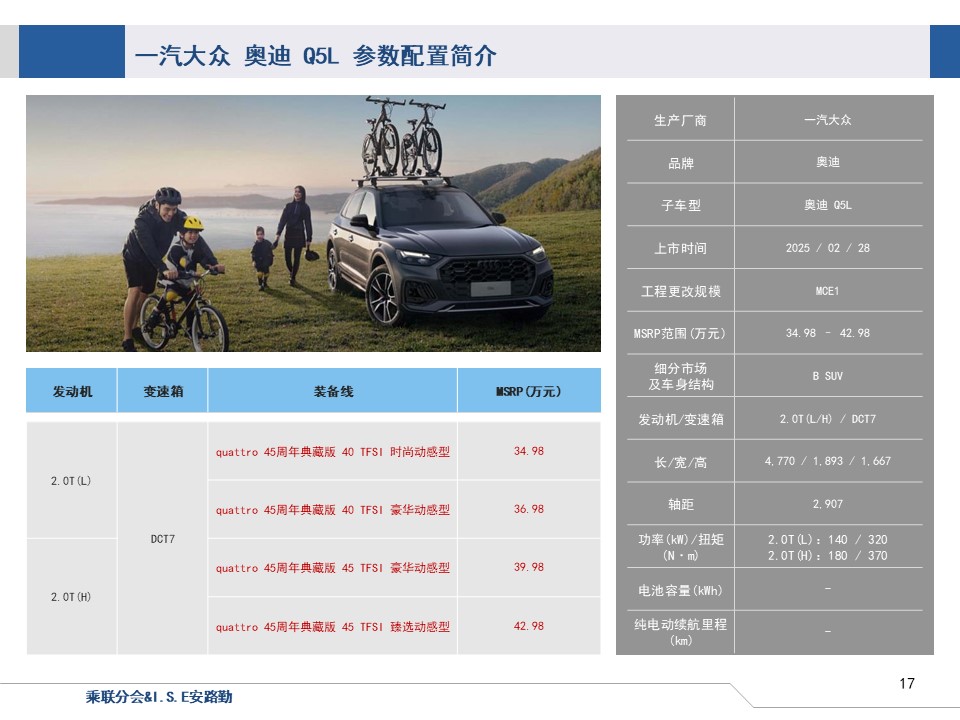Click the "上市时间" row label

(680, 249)
